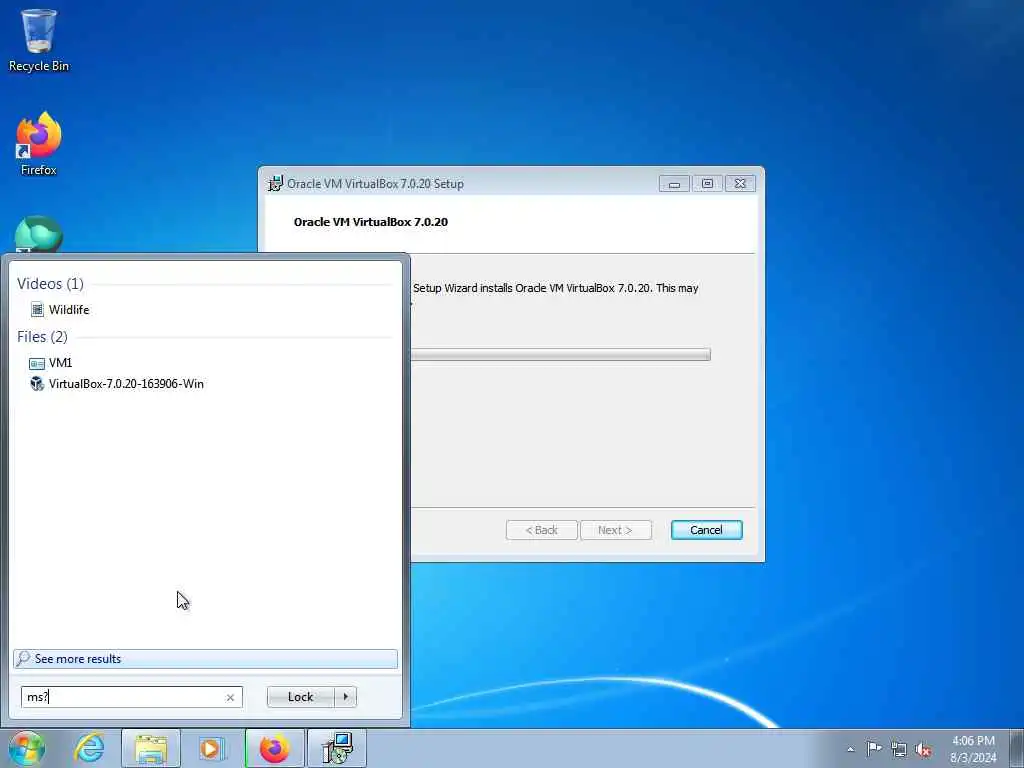The height and width of the screenshot is (768, 1024).
Task: Click the Show desktop button
Action: click(x=1017, y=749)
